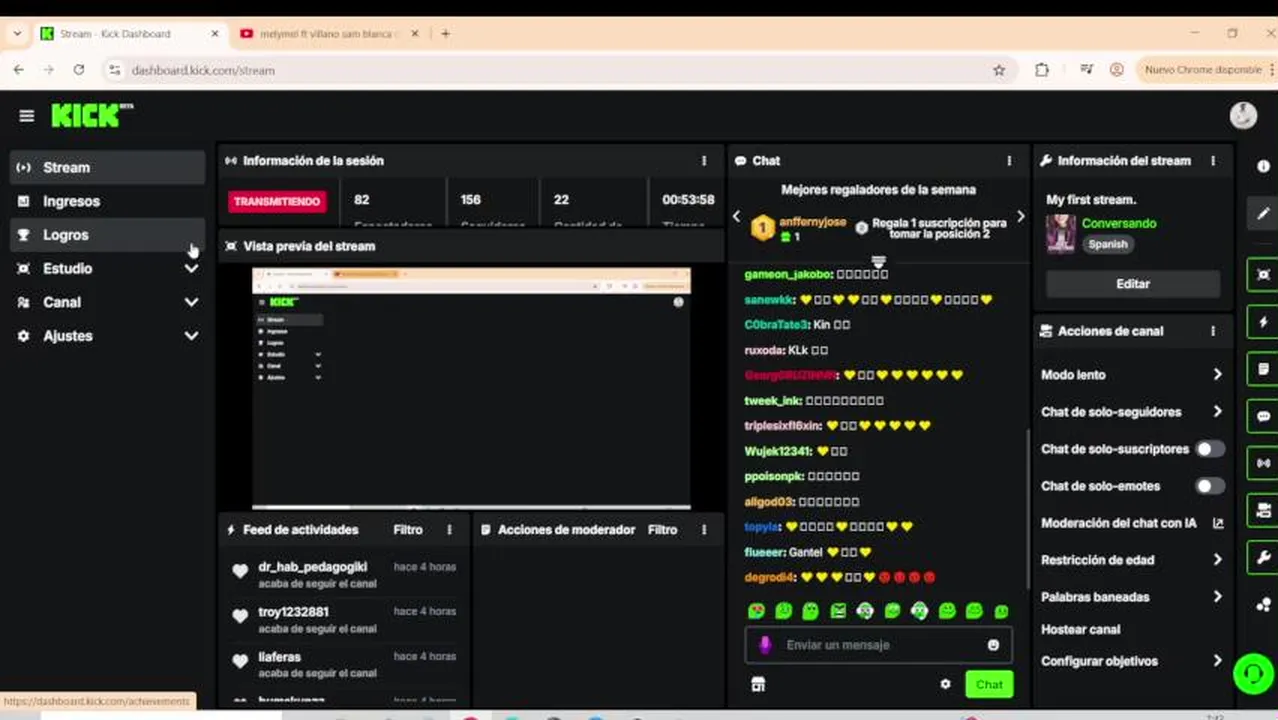
Task: Click the Enviar un mensaje input field
Action: (880, 645)
